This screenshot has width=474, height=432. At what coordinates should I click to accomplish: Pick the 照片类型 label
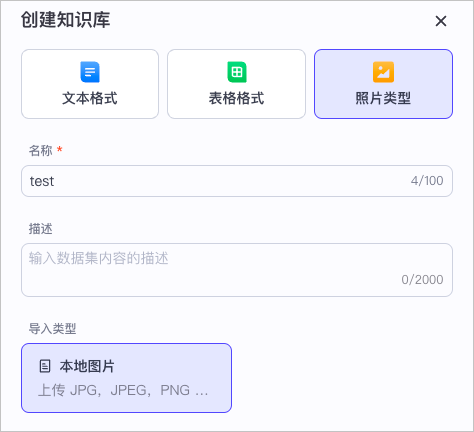click(x=383, y=98)
